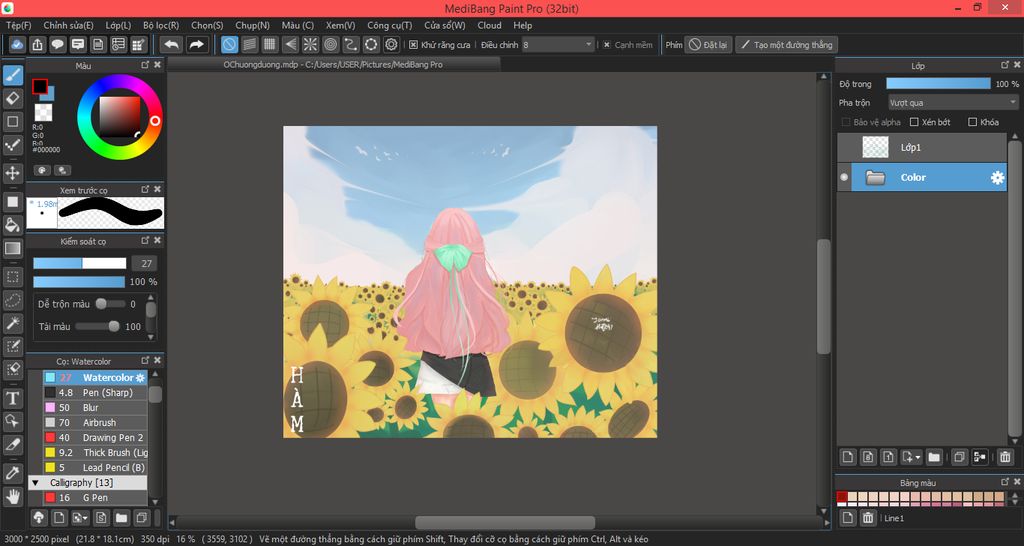1024x546 pixels.
Task: Select the Bucket fill tool
Action: tap(12, 225)
